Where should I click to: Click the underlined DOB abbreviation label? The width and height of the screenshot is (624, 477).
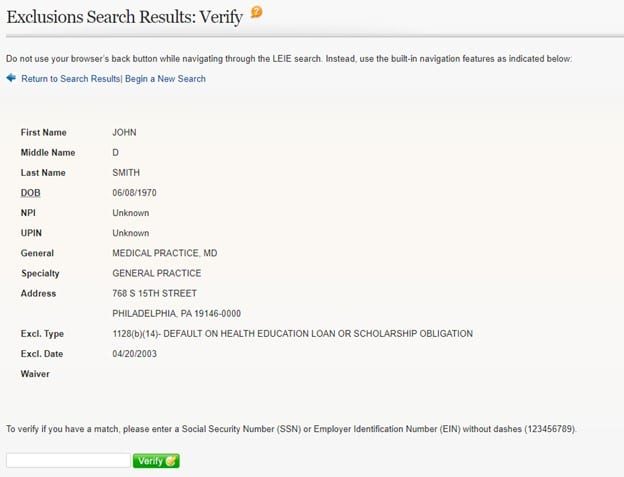coord(31,193)
